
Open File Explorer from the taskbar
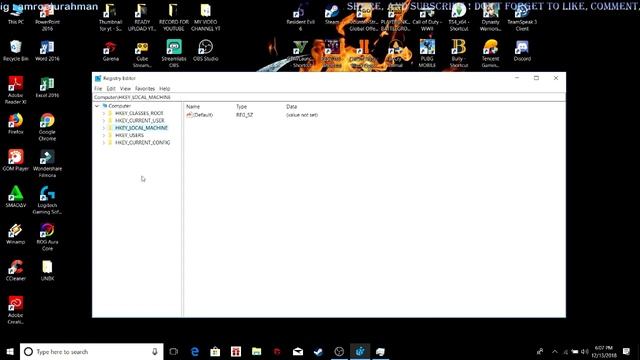coord(256,351)
